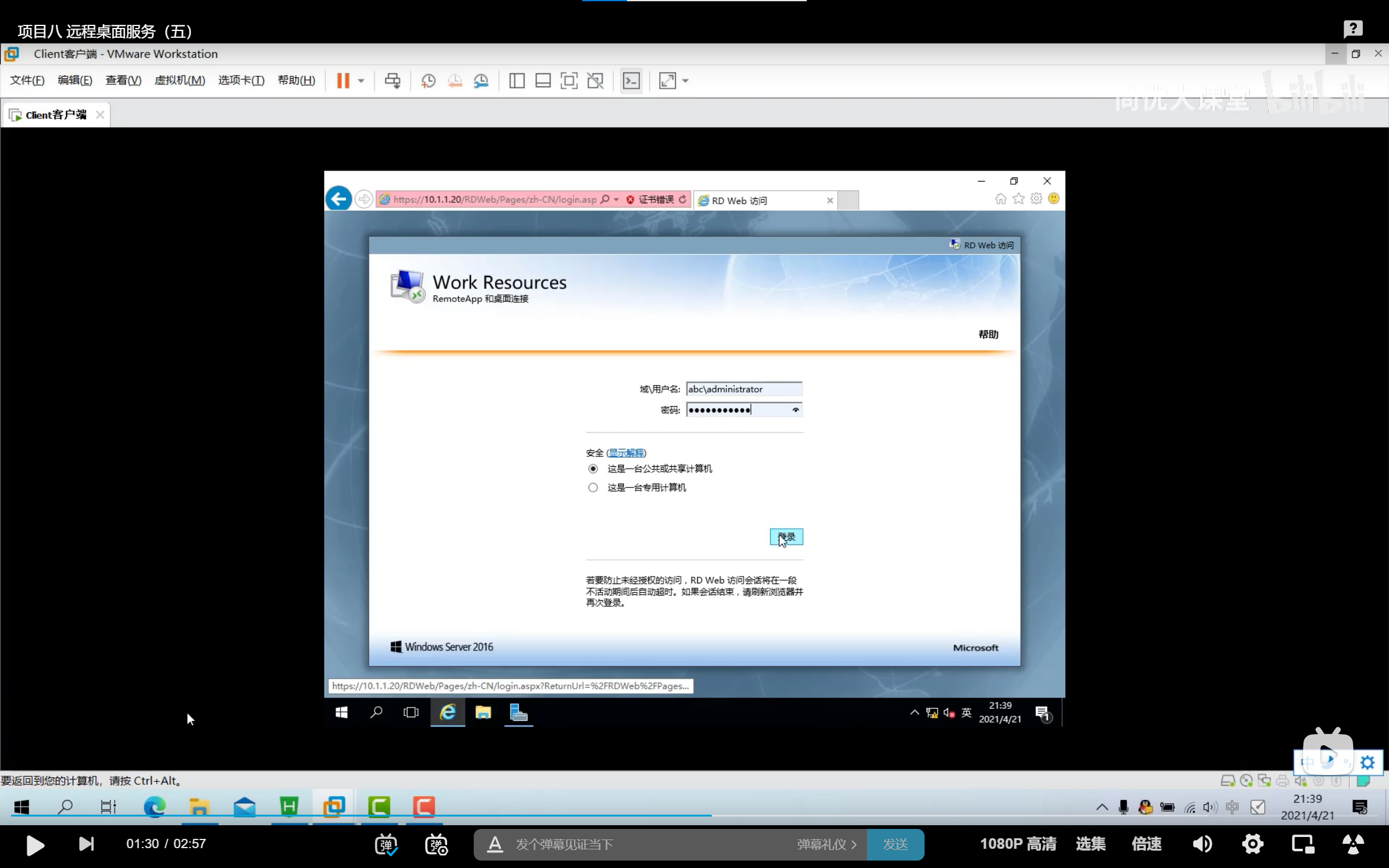Expand the stretch view dropdown arrow
Screen dimensions: 1389x868
pyautogui.click(x=685, y=81)
